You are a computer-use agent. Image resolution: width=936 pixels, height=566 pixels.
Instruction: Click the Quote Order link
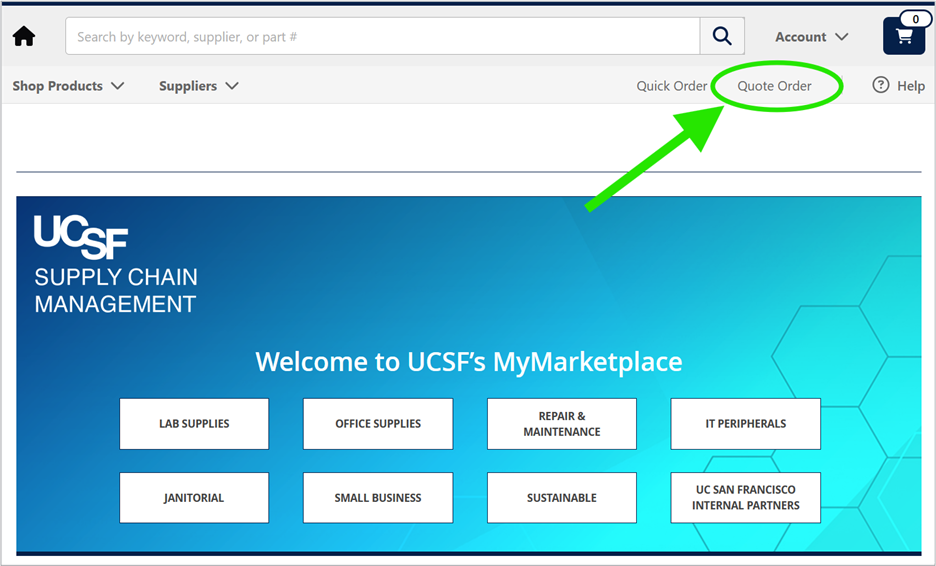774,86
